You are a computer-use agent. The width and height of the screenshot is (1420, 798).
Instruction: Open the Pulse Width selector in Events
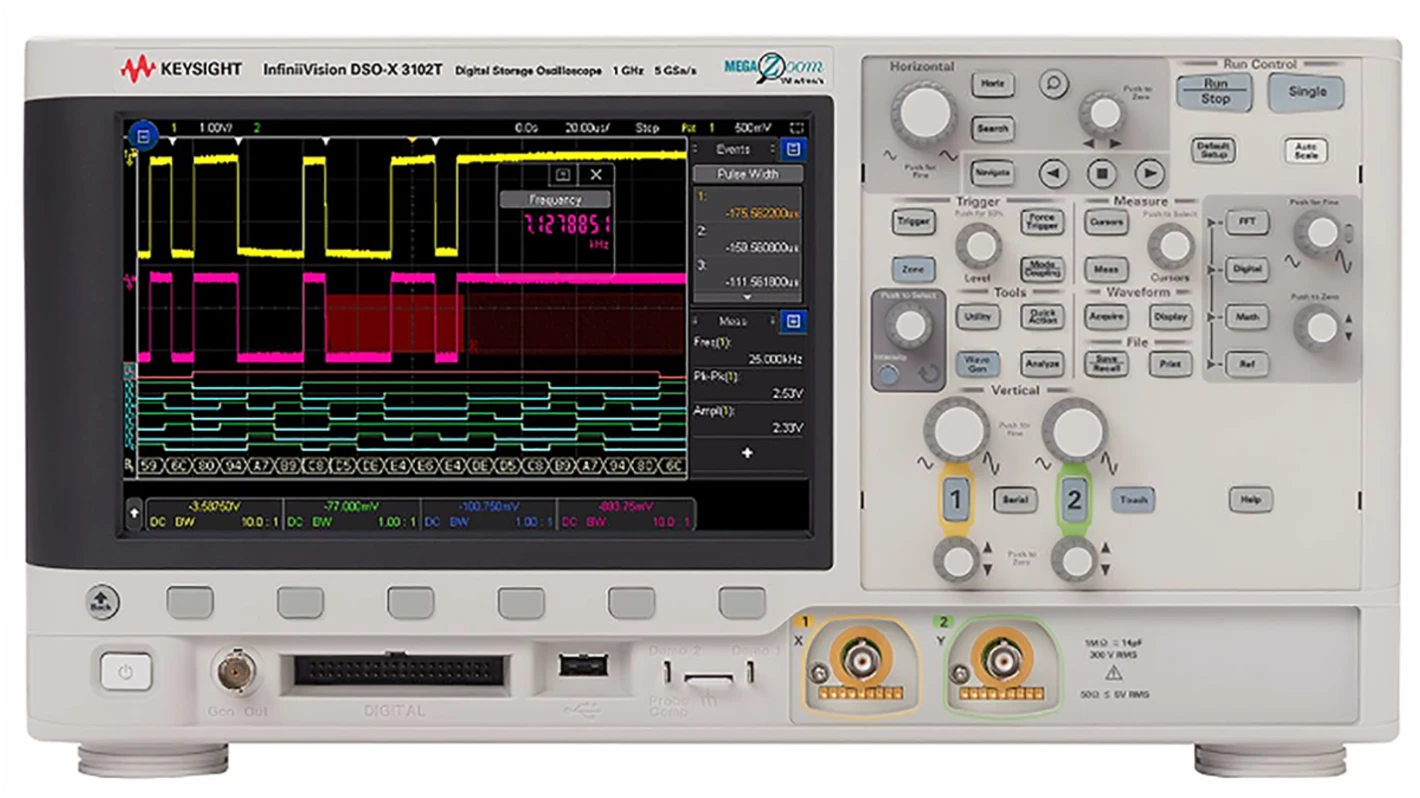[747, 174]
